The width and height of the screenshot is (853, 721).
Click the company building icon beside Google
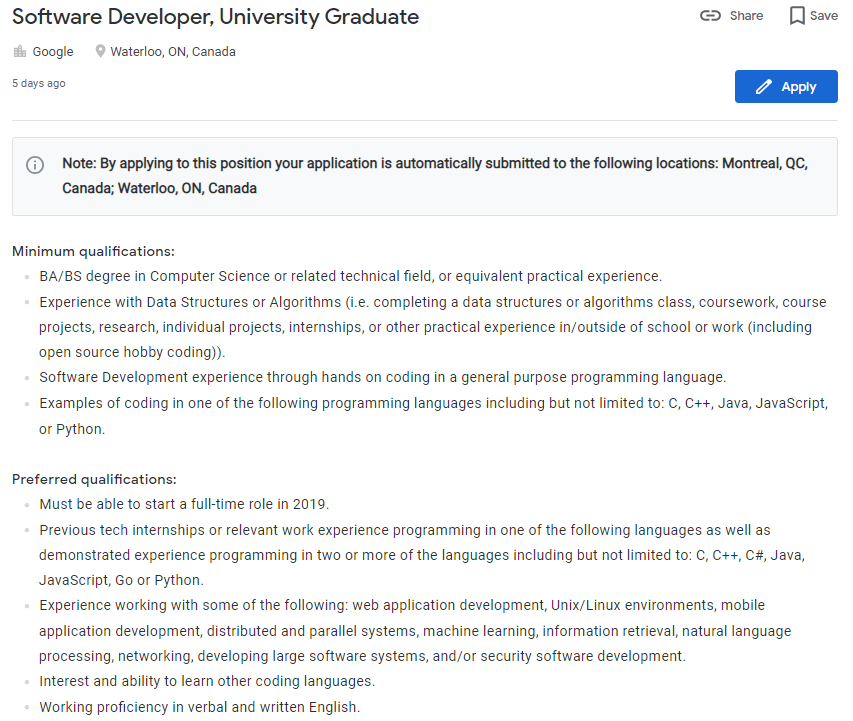coord(20,52)
